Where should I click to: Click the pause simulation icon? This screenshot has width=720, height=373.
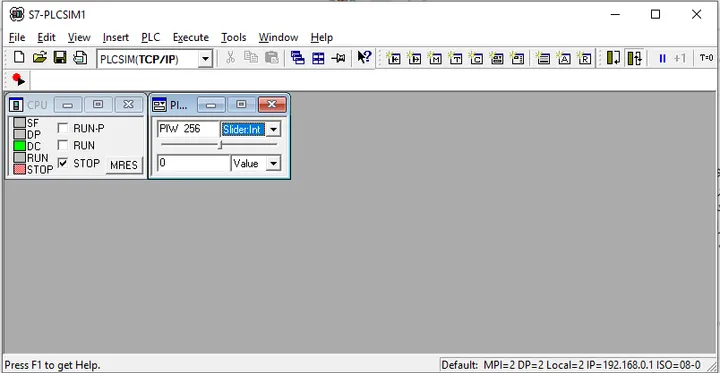[x=662, y=58]
